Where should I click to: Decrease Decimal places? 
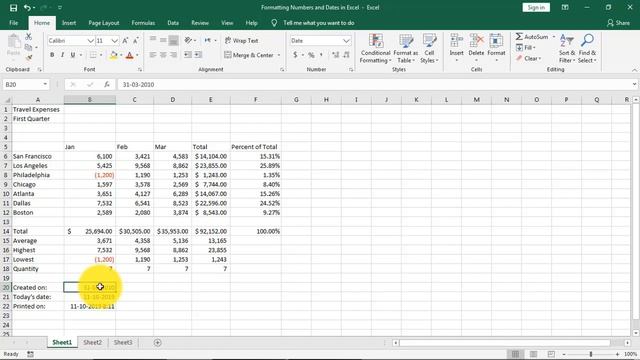pos(346,55)
